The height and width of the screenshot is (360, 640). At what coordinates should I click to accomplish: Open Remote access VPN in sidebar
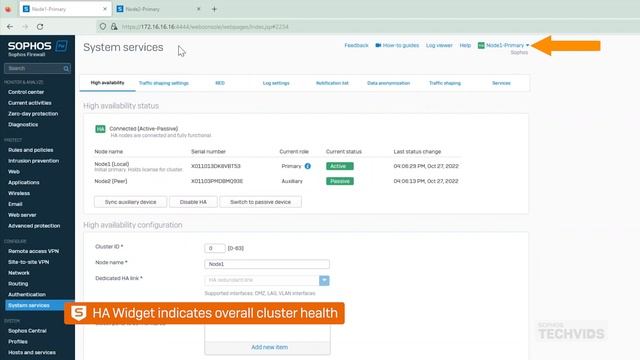point(33,251)
